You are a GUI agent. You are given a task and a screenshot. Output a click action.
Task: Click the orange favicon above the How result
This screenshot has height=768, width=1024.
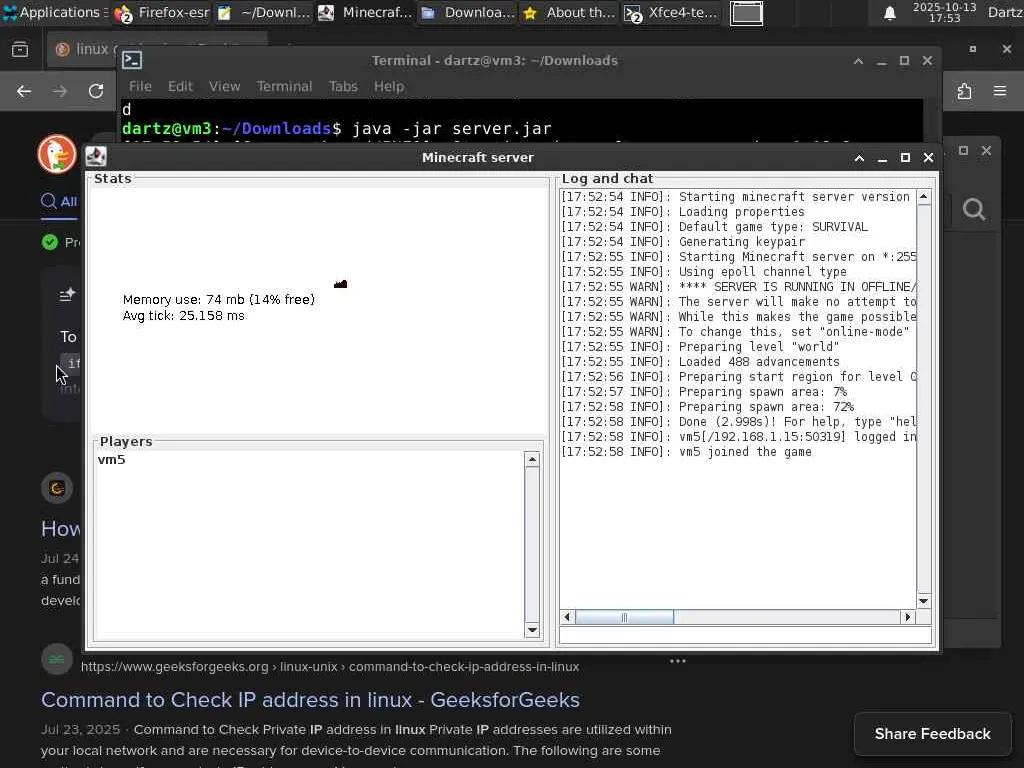(57, 488)
